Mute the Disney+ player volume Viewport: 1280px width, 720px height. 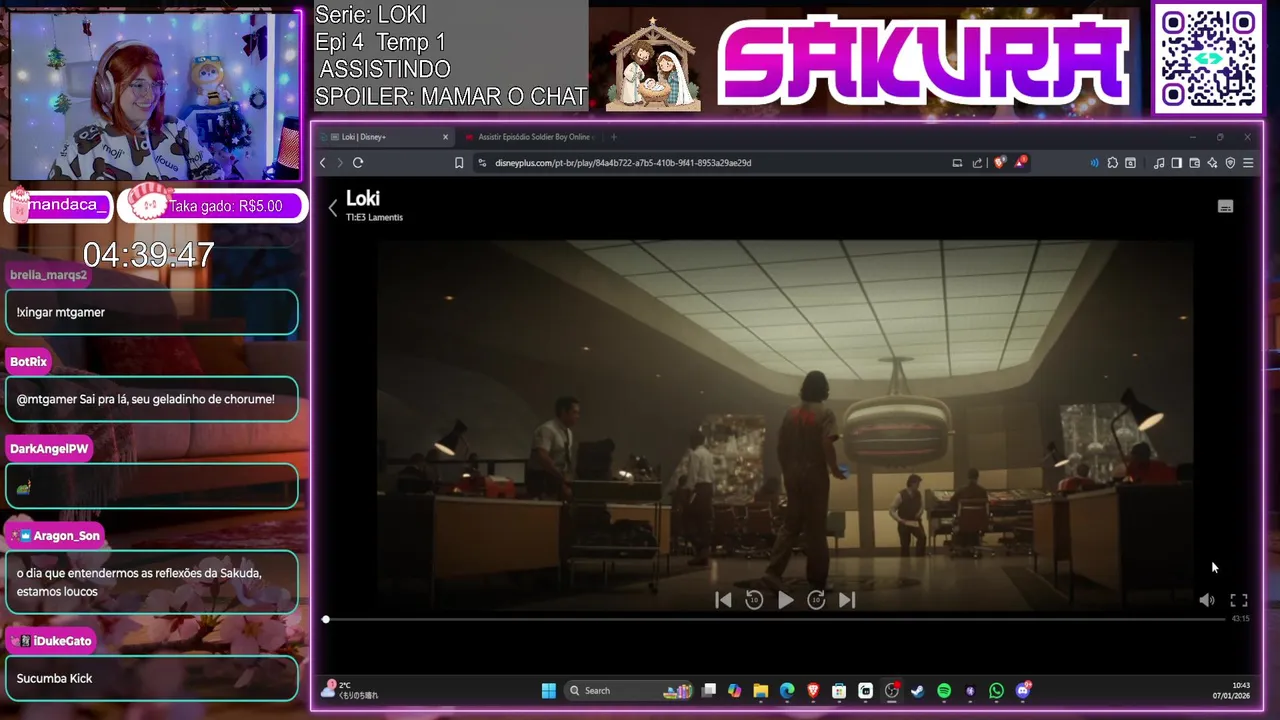tap(1207, 600)
